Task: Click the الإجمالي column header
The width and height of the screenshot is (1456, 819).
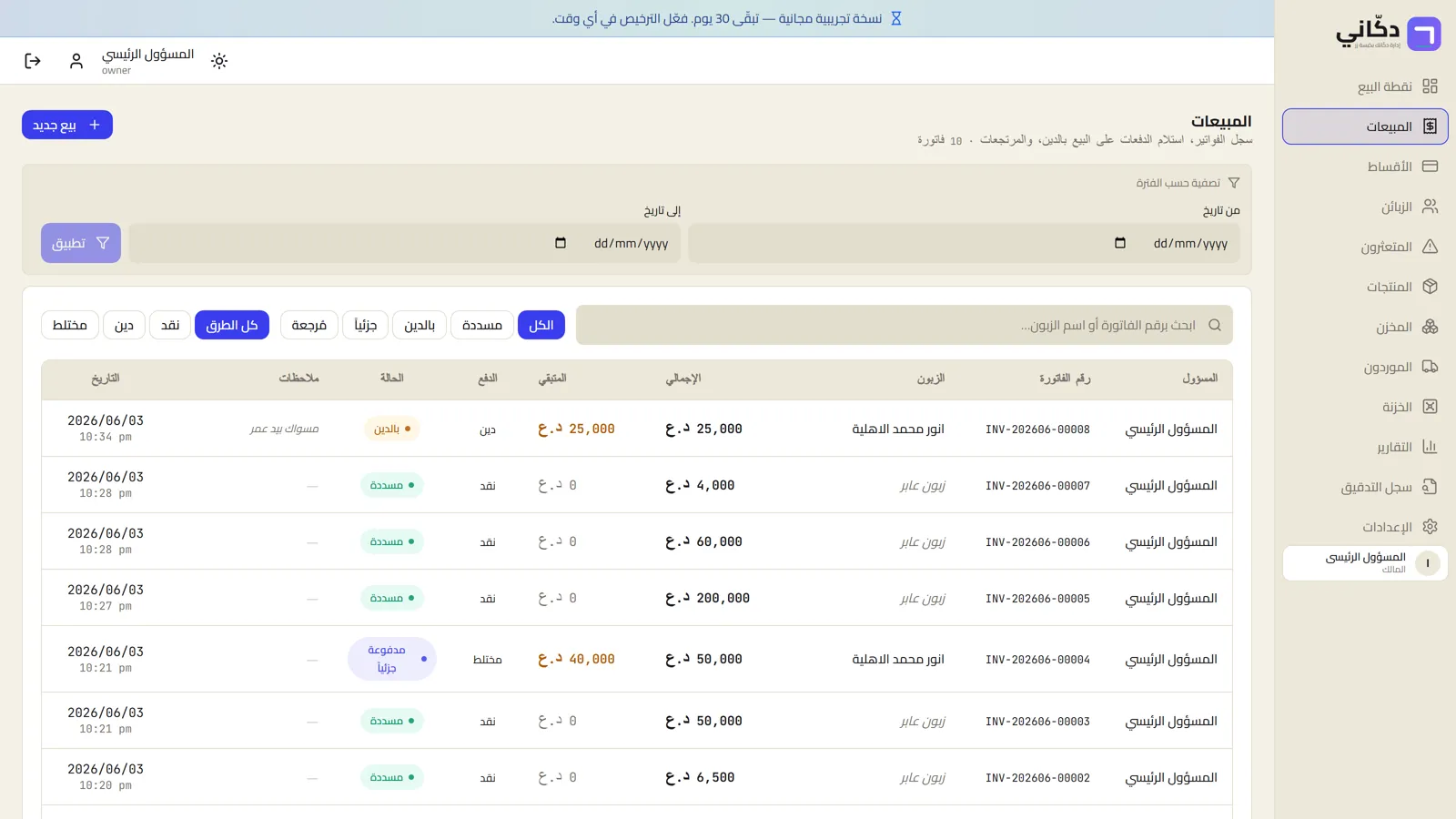Action: pyautogui.click(x=683, y=379)
